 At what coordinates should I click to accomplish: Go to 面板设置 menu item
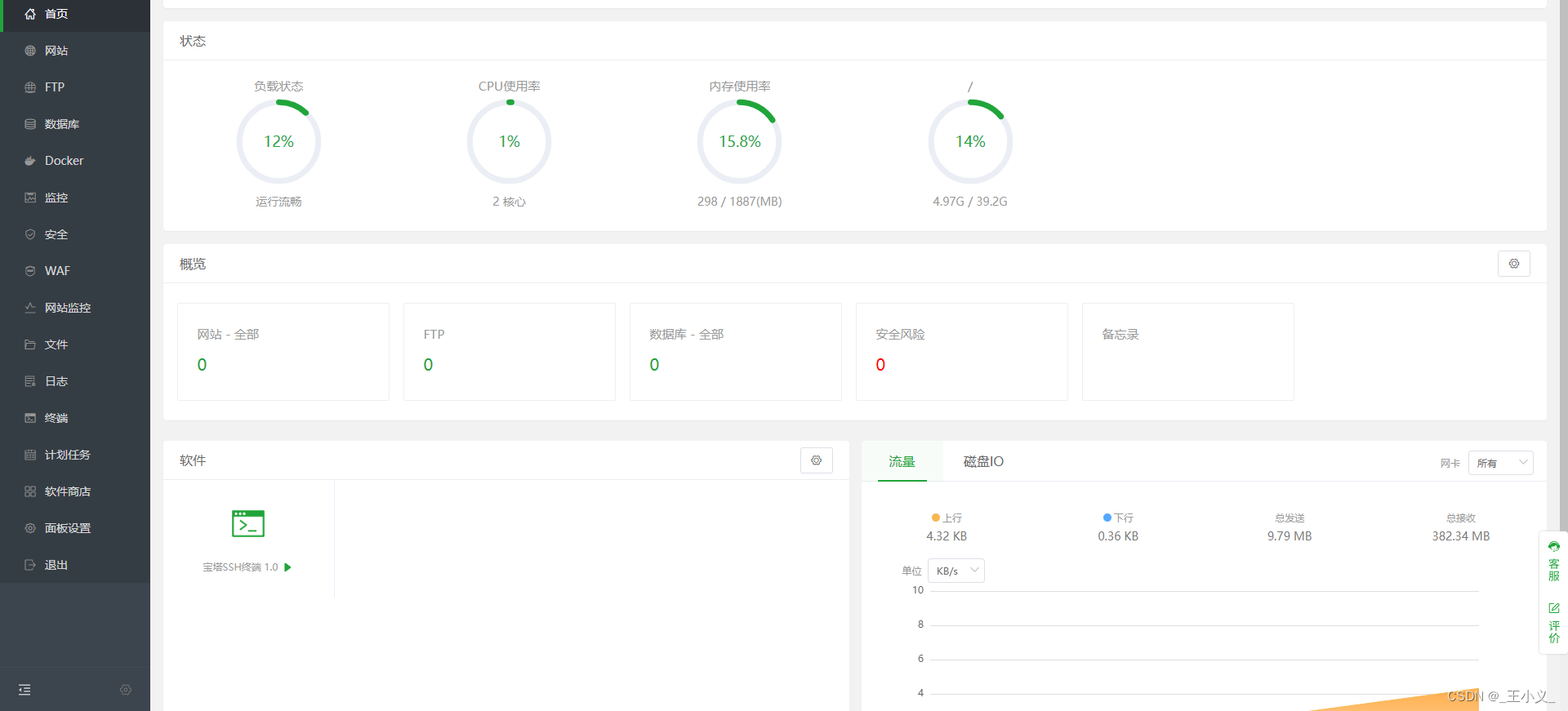(x=75, y=528)
